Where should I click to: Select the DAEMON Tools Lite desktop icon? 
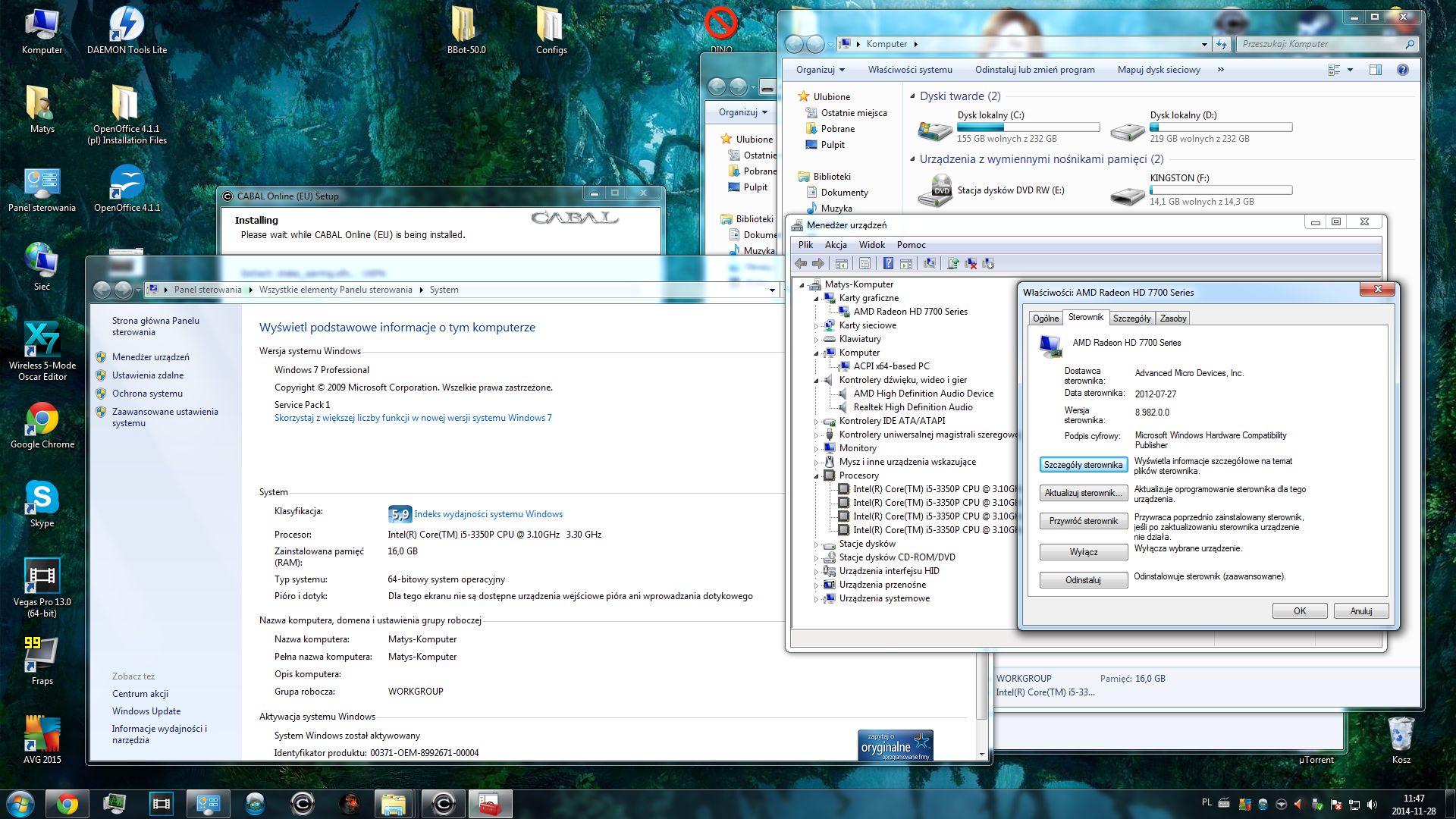127,31
